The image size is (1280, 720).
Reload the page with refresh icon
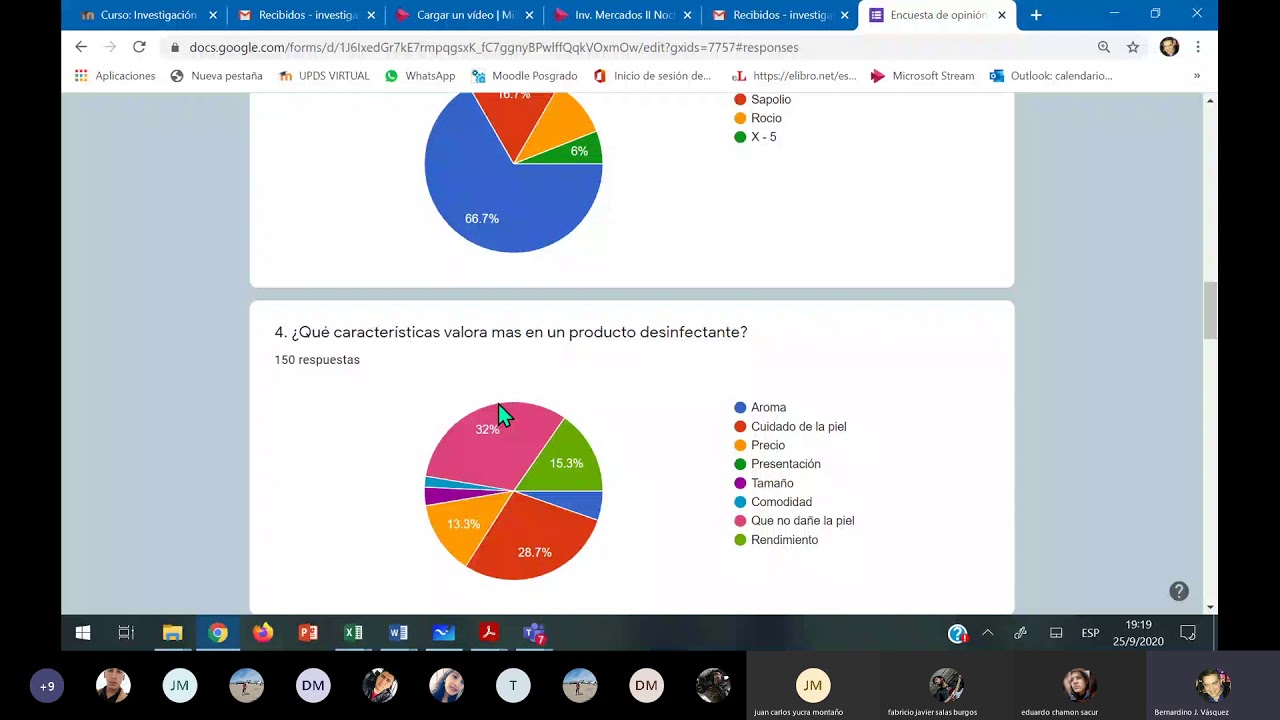139,47
